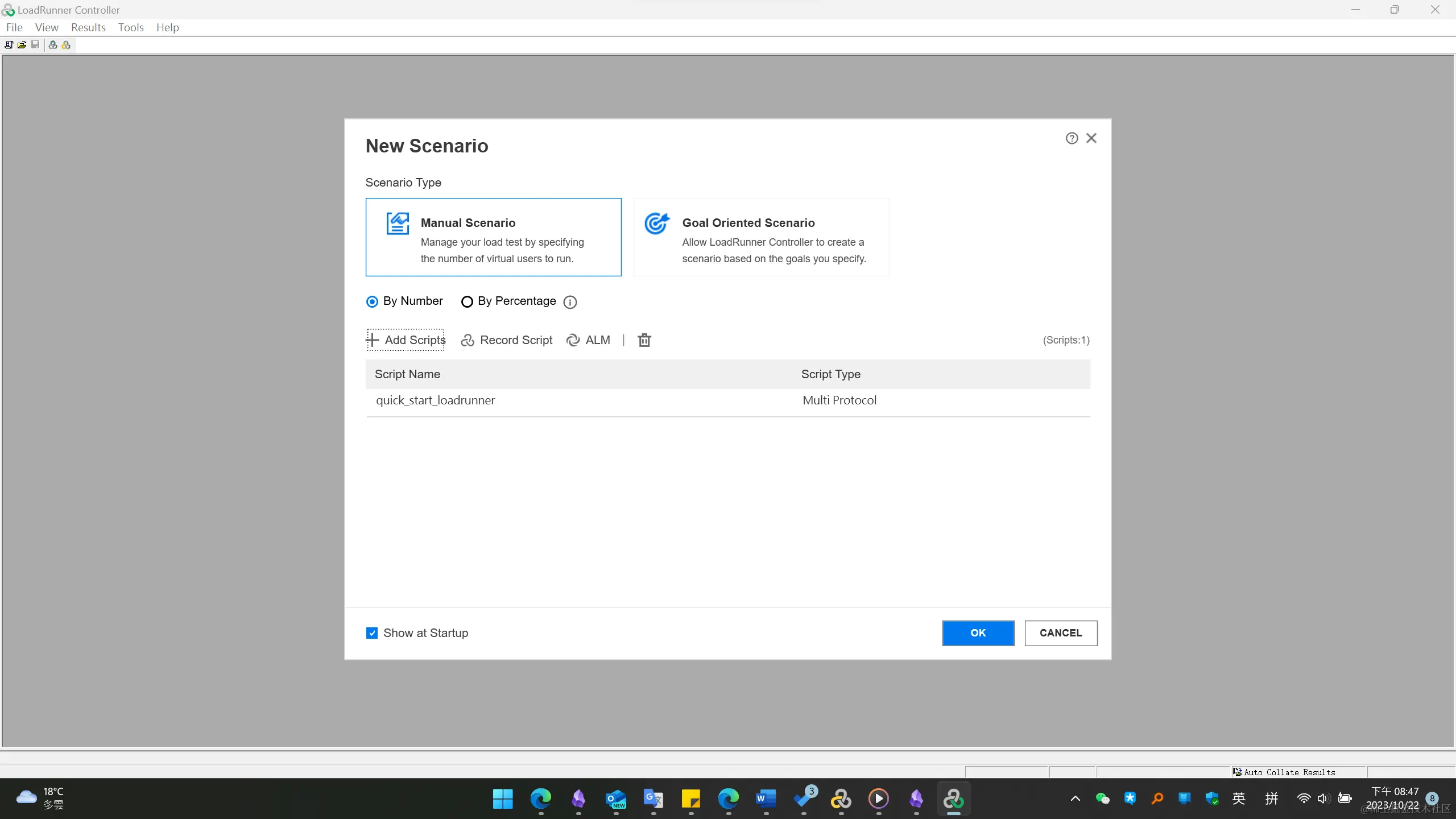Image resolution: width=1456 pixels, height=819 pixels.
Task: Open the Tools menu
Action: (x=131, y=27)
